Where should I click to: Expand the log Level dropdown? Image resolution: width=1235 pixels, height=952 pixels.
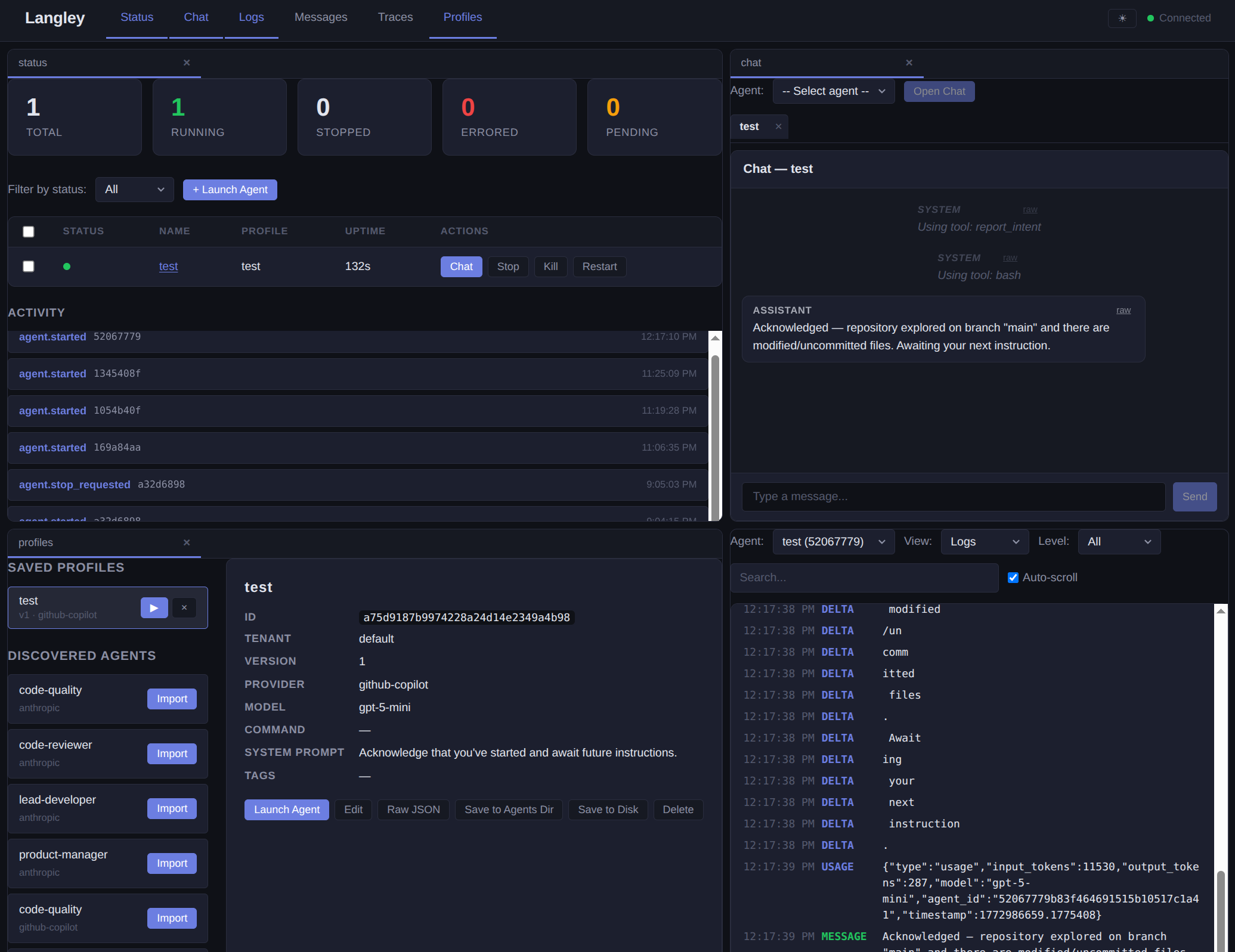[x=1119, y=542]
